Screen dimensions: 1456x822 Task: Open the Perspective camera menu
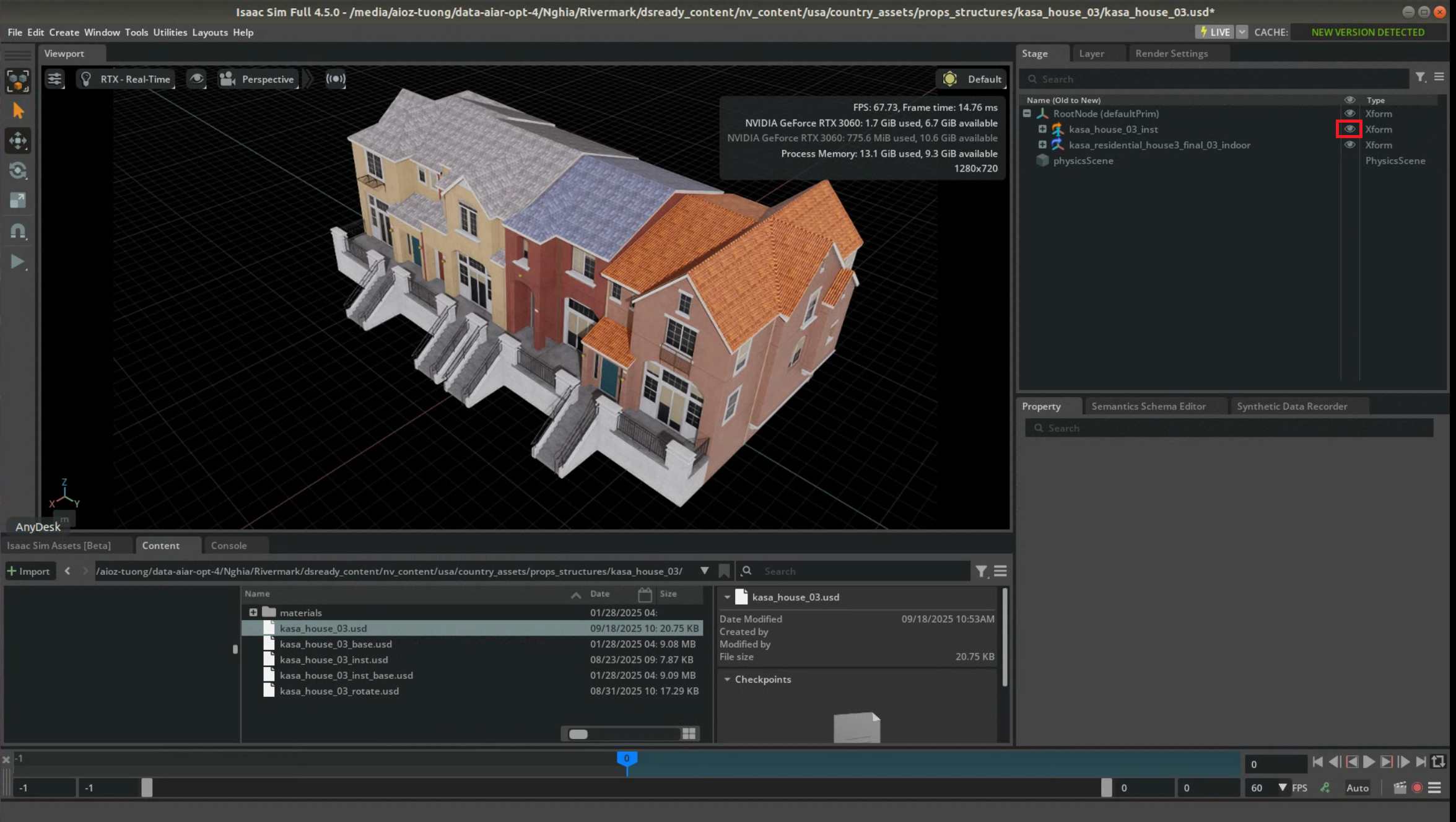click(x=258, y=79)
